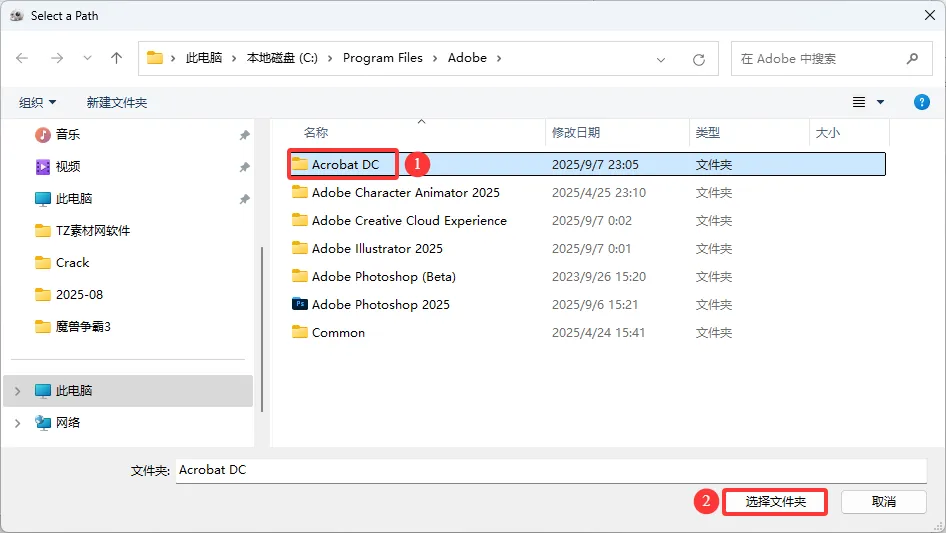
Task: Click the search magnifier icon
Action: coord(912,59)
